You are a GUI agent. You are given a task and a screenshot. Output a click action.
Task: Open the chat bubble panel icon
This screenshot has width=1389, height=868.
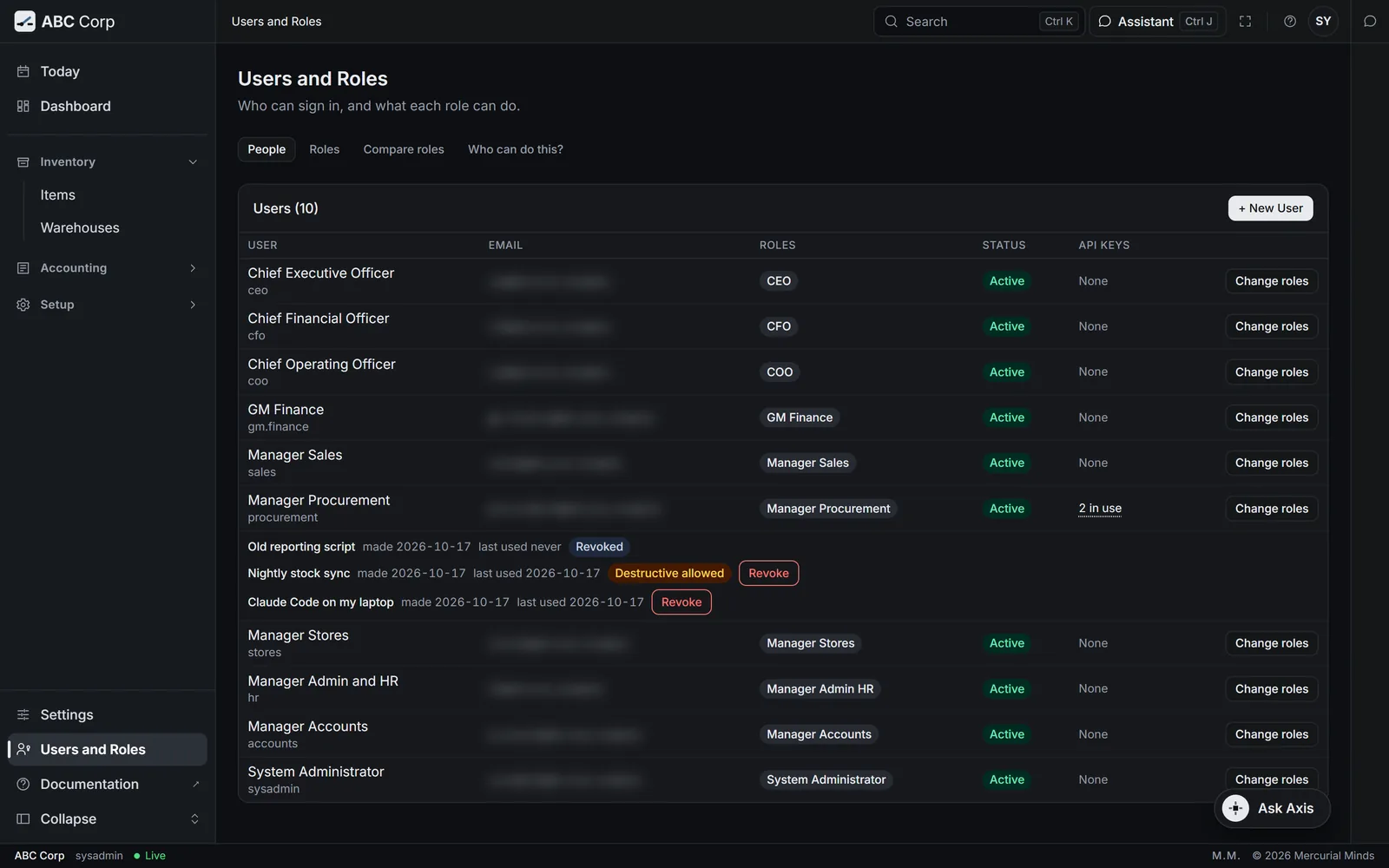click(1370, 22)
